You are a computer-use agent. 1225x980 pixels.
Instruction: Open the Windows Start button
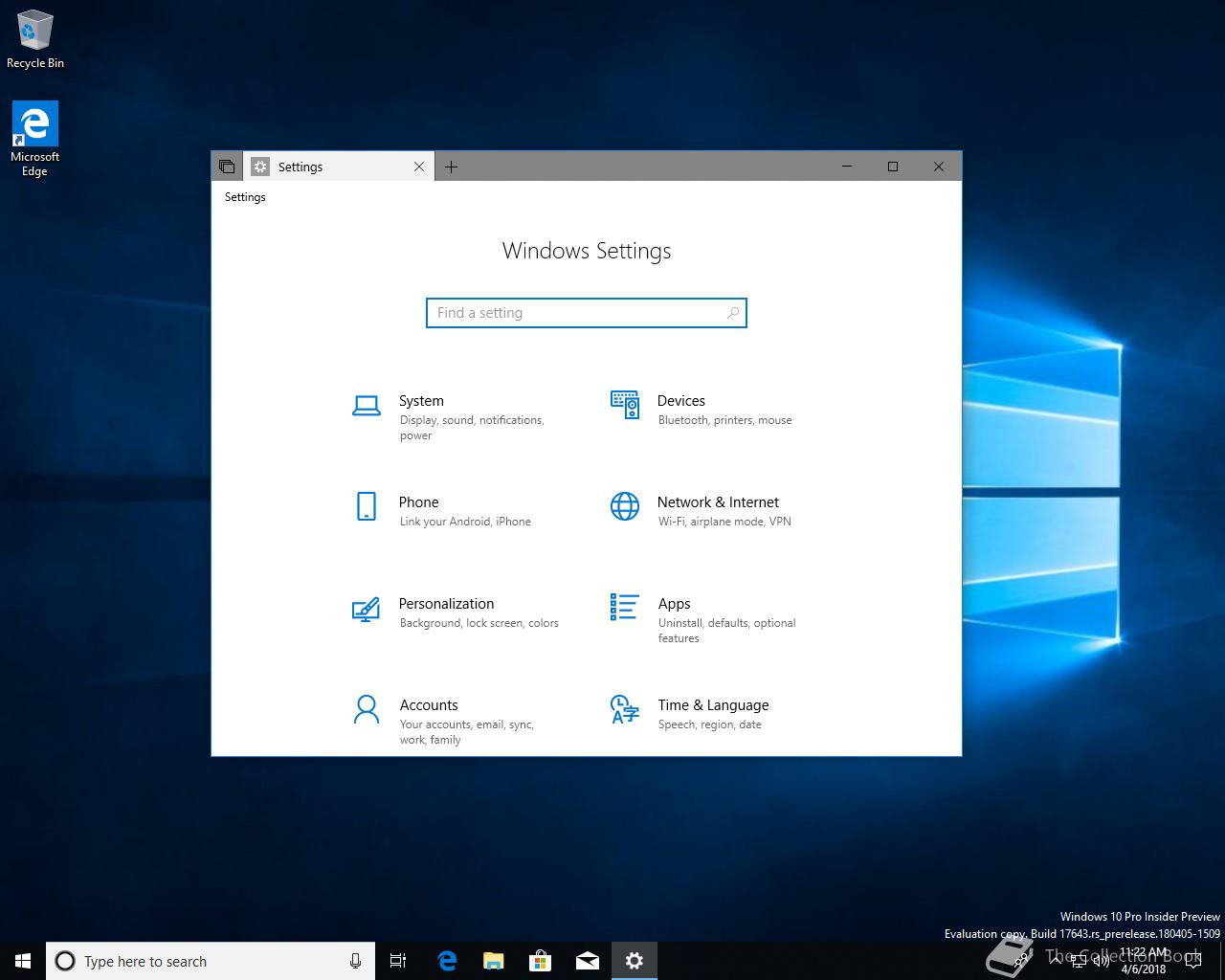[23, 961]
